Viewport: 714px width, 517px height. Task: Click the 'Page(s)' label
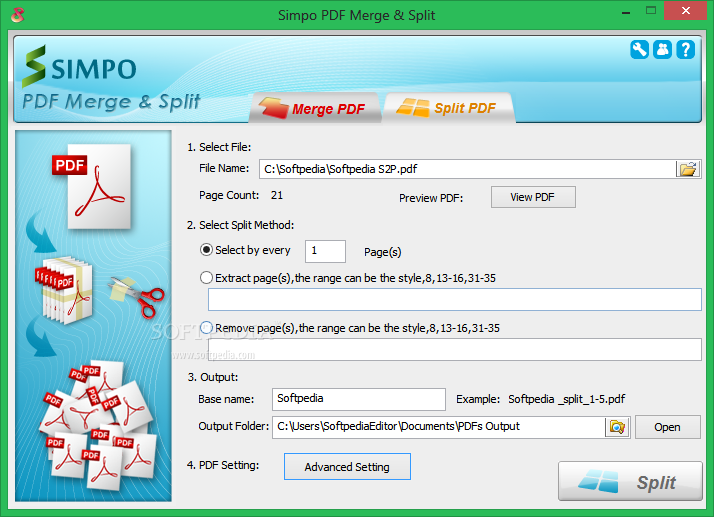382,252
